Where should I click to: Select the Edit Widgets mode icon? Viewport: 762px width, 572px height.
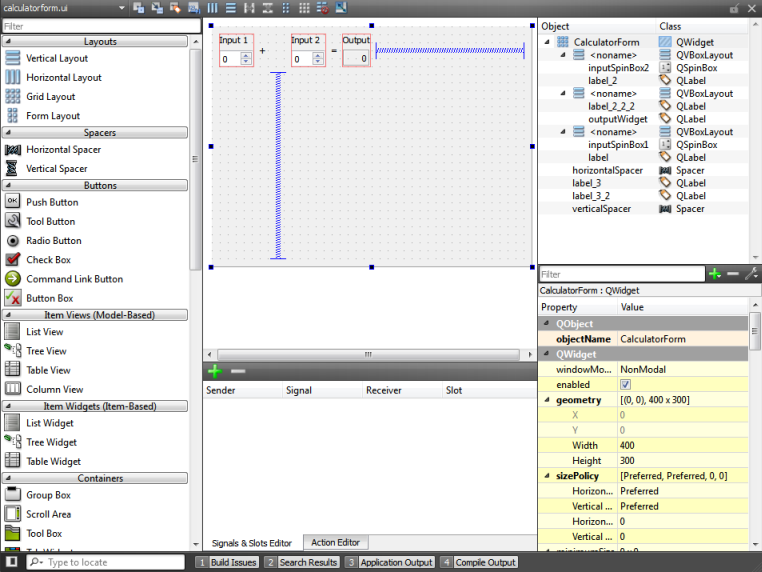point(138,8)
